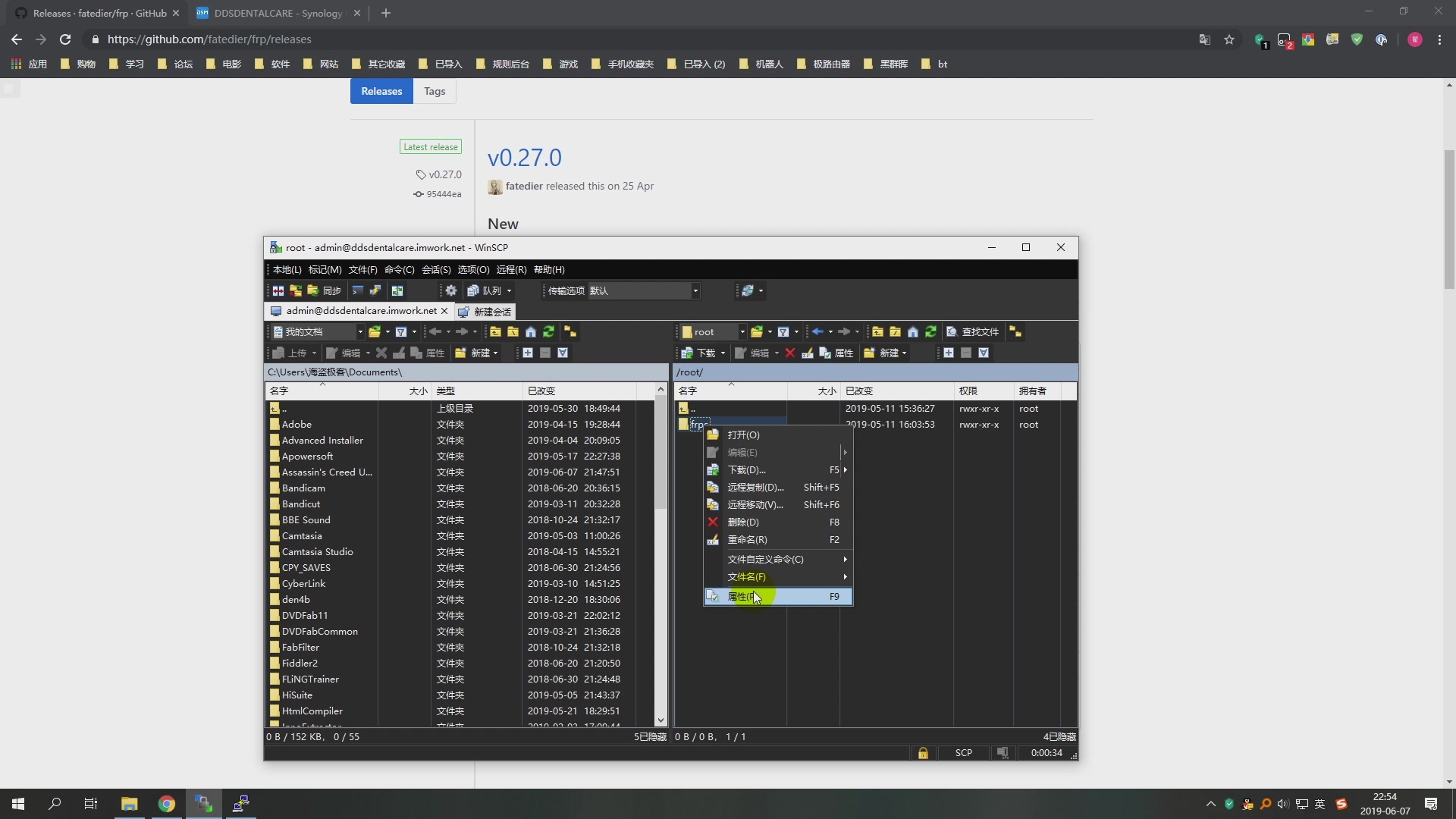The width and height of the screenshot is (1456, 819).
Task: Click the local panel filter icon
Action: click(401, 331)
